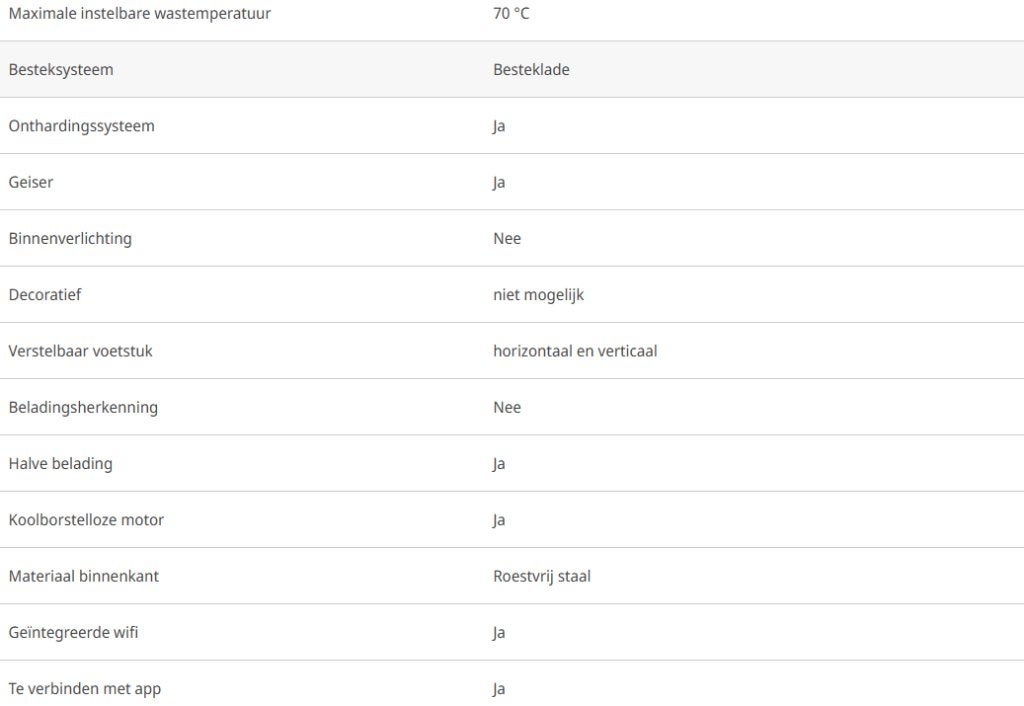Image resolution: width=1024 pixels, height=706 pixels.
Task: Click the Nee value for Beladingsherkenning
Action: (507, 408)
